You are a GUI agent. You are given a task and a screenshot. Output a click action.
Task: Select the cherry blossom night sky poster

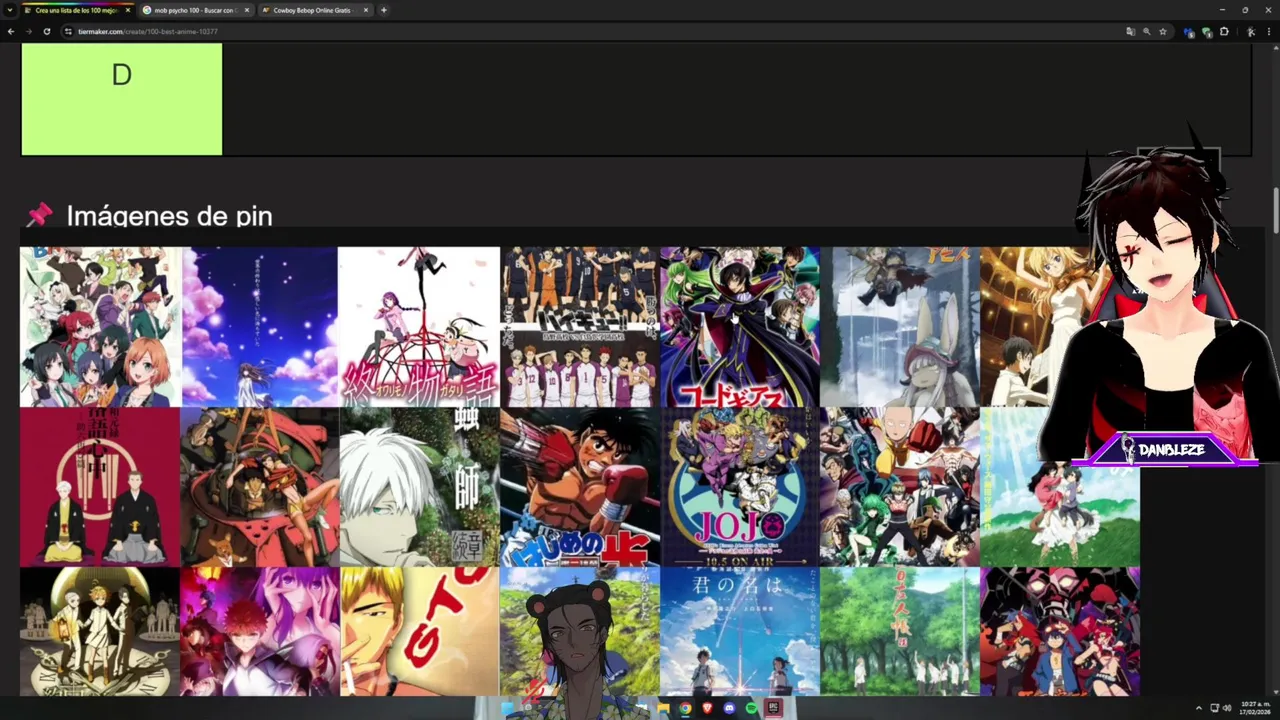[260, 327]
